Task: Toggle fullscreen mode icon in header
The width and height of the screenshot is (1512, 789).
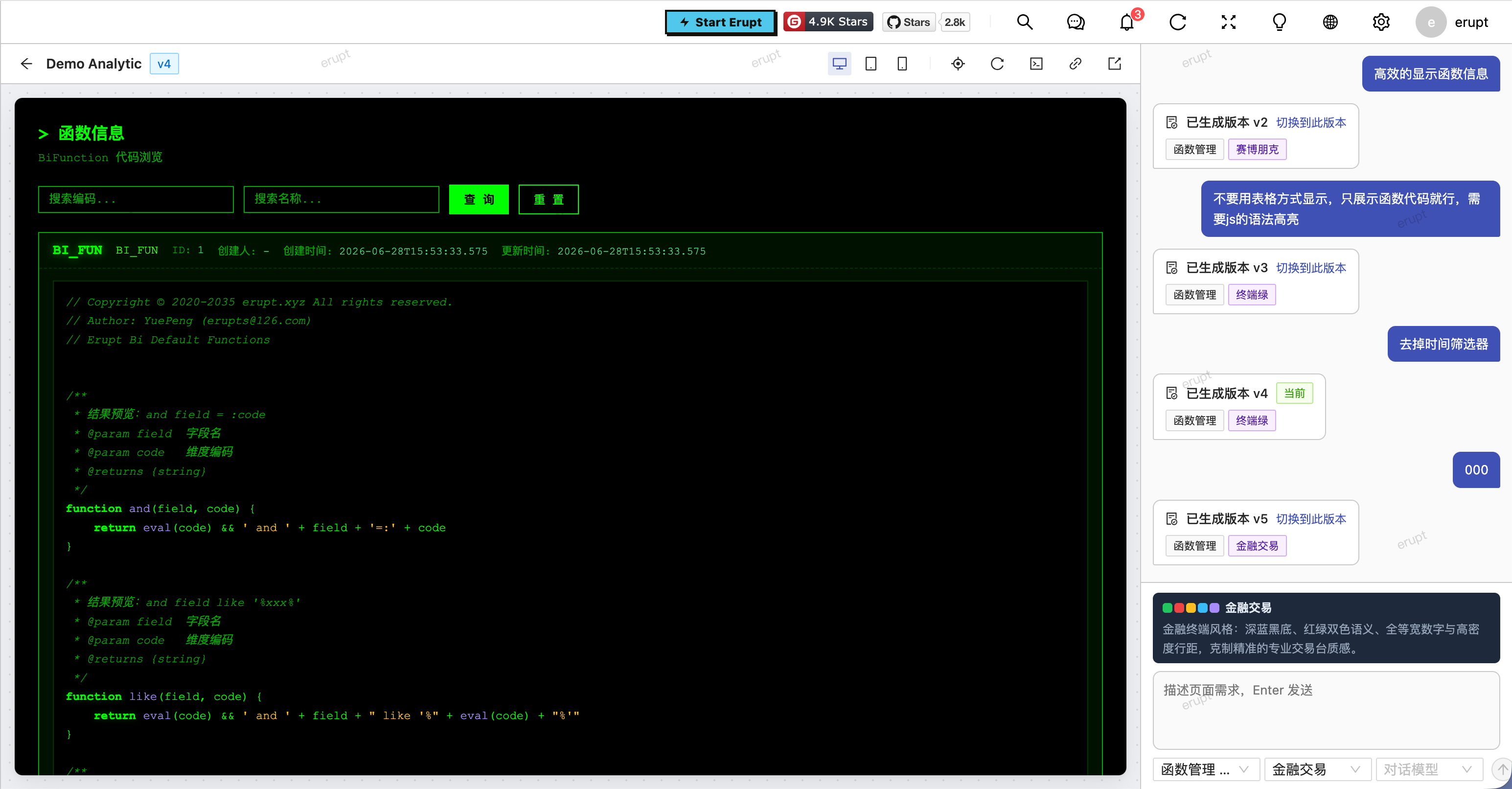Action: 1229,23
